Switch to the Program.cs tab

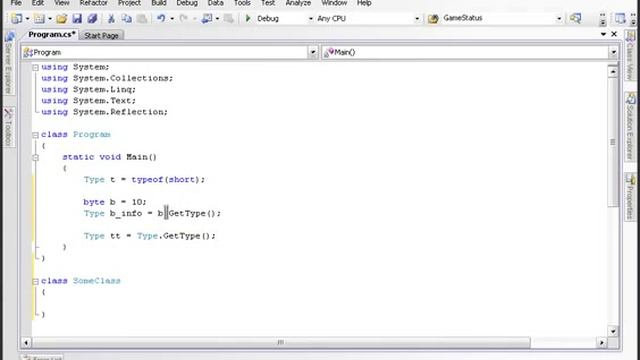coord(52,35)
